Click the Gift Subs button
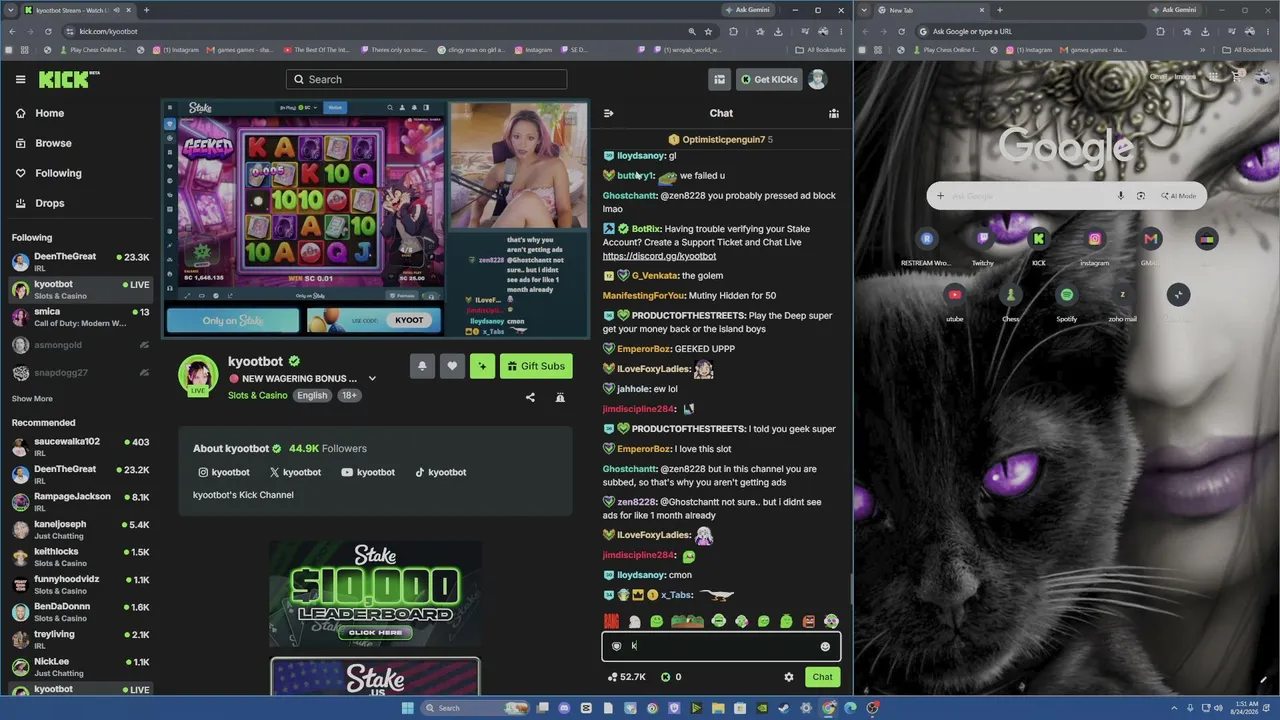This screenshot has height=720, width=1280. point(536,366)
